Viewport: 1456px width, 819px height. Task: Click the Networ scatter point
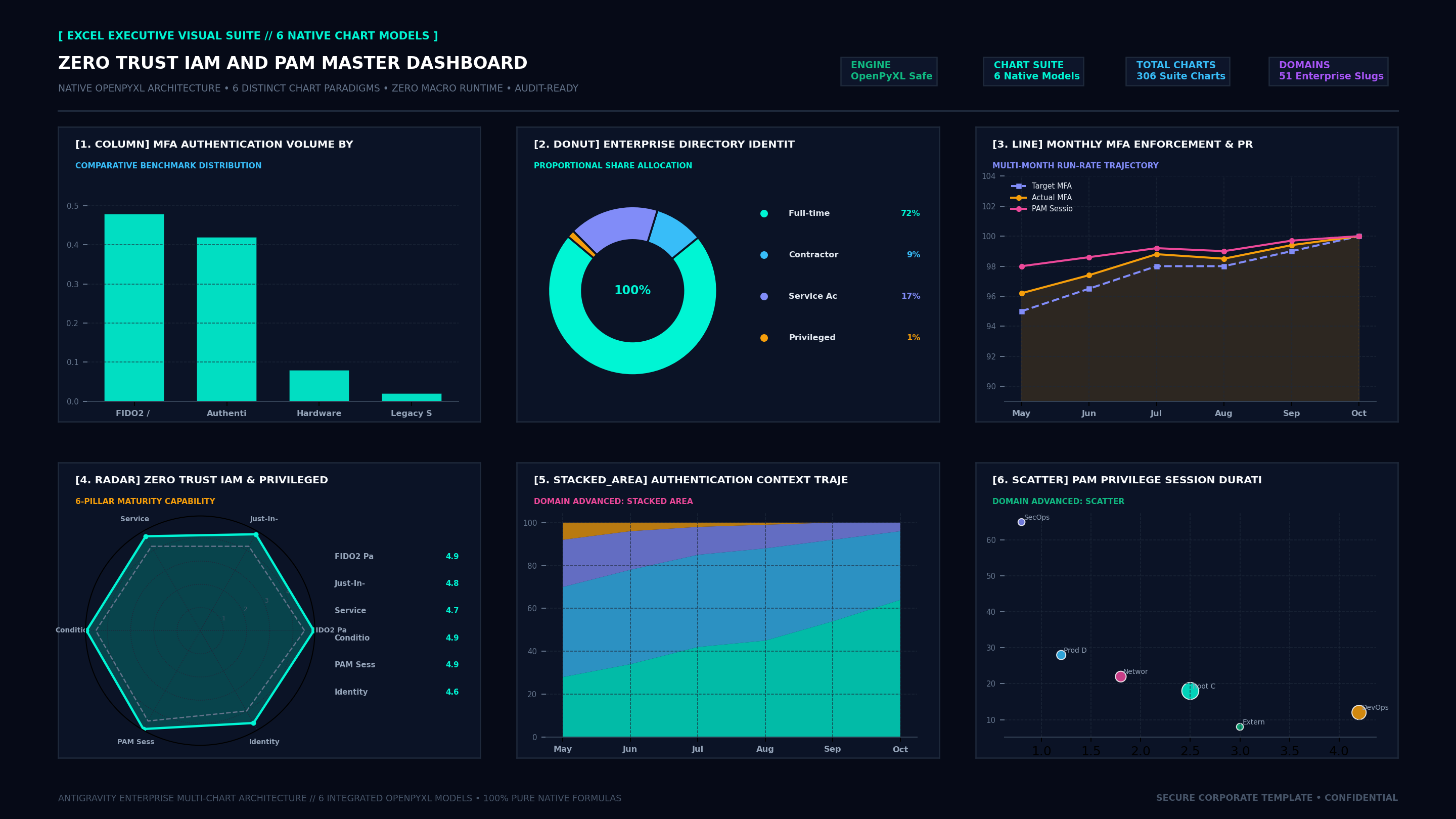[1120, 676]
